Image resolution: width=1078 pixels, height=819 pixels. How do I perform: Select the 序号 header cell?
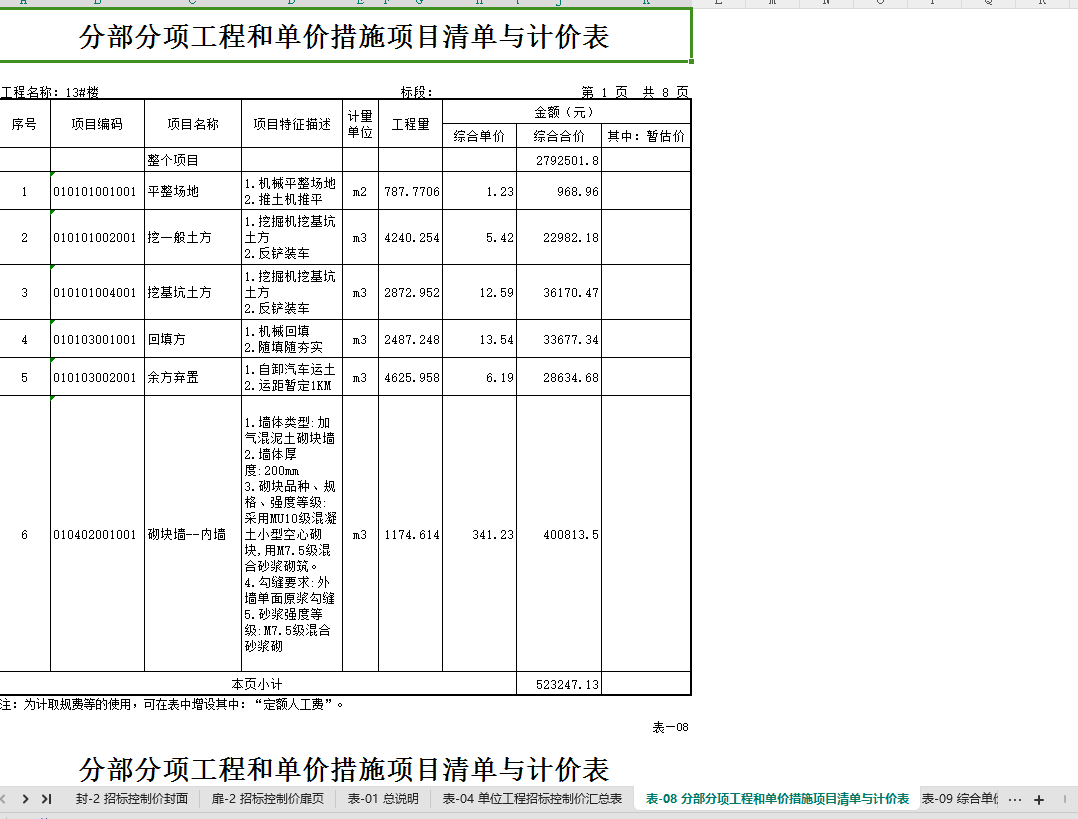[x=24, y=124]
